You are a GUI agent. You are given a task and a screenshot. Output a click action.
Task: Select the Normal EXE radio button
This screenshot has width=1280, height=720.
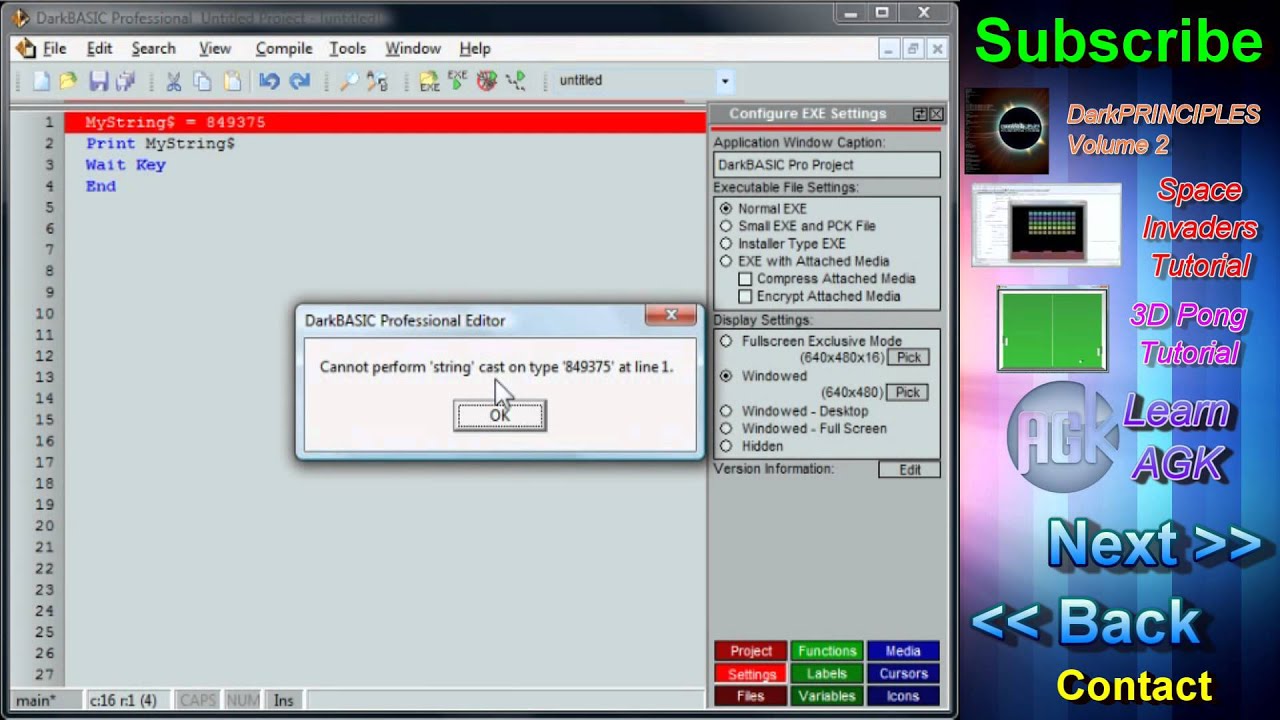[x=726, y=208]
